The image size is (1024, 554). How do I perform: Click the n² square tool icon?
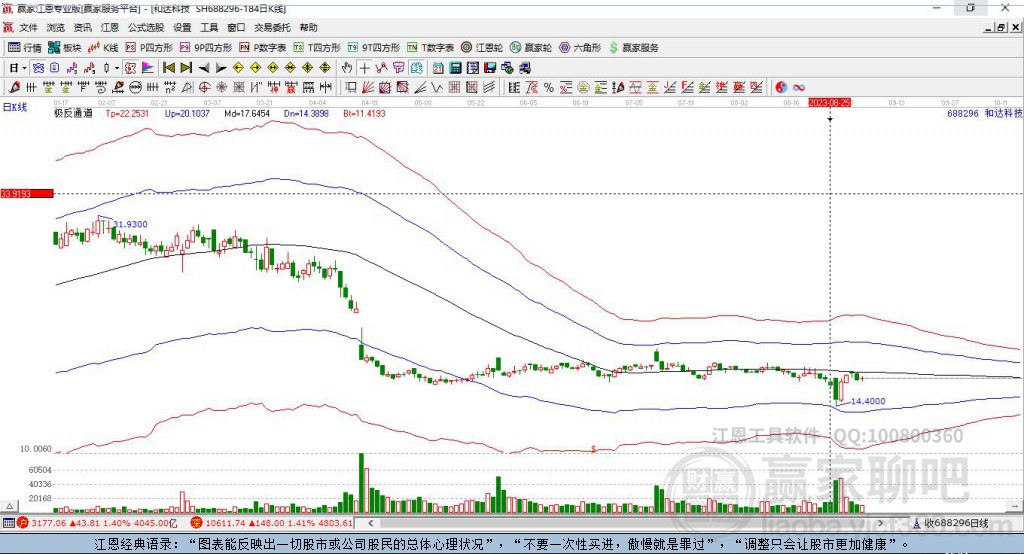[170, 88]
